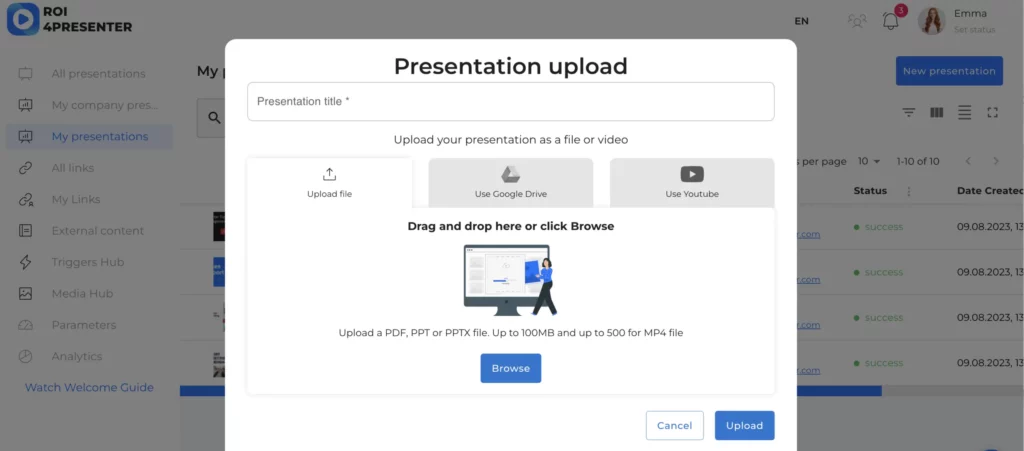The image size is (1024, 451).
Task: Open the All links chain icon
Action: (25, 168)
